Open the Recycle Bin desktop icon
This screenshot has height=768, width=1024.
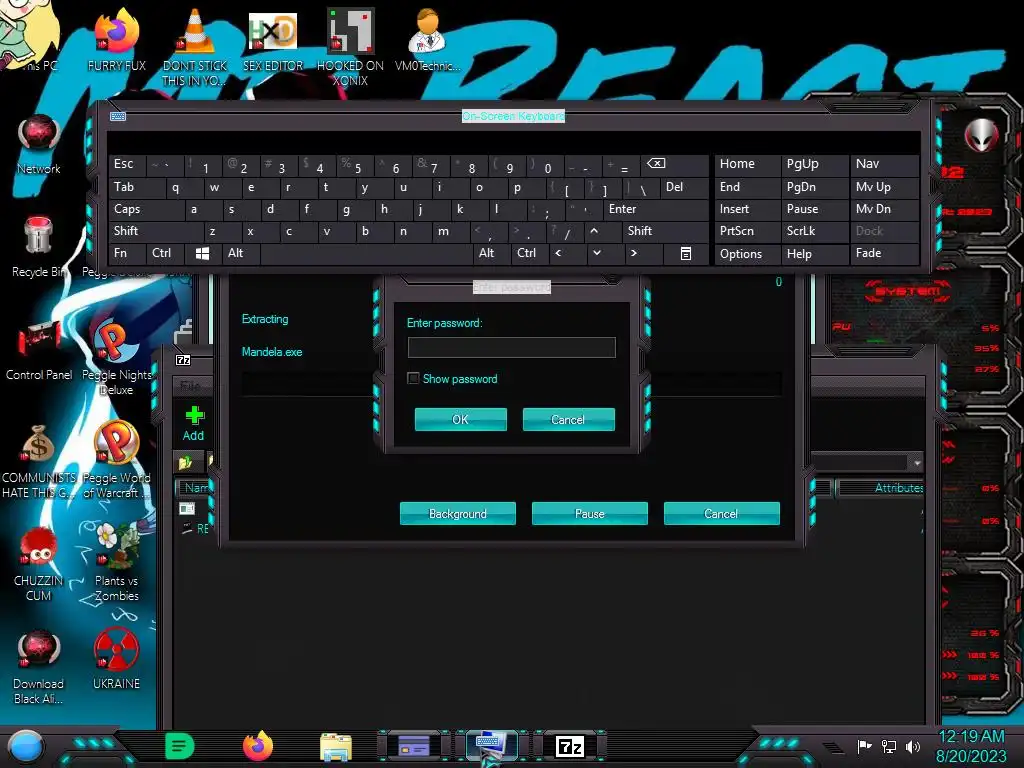[x=39, y=247]
